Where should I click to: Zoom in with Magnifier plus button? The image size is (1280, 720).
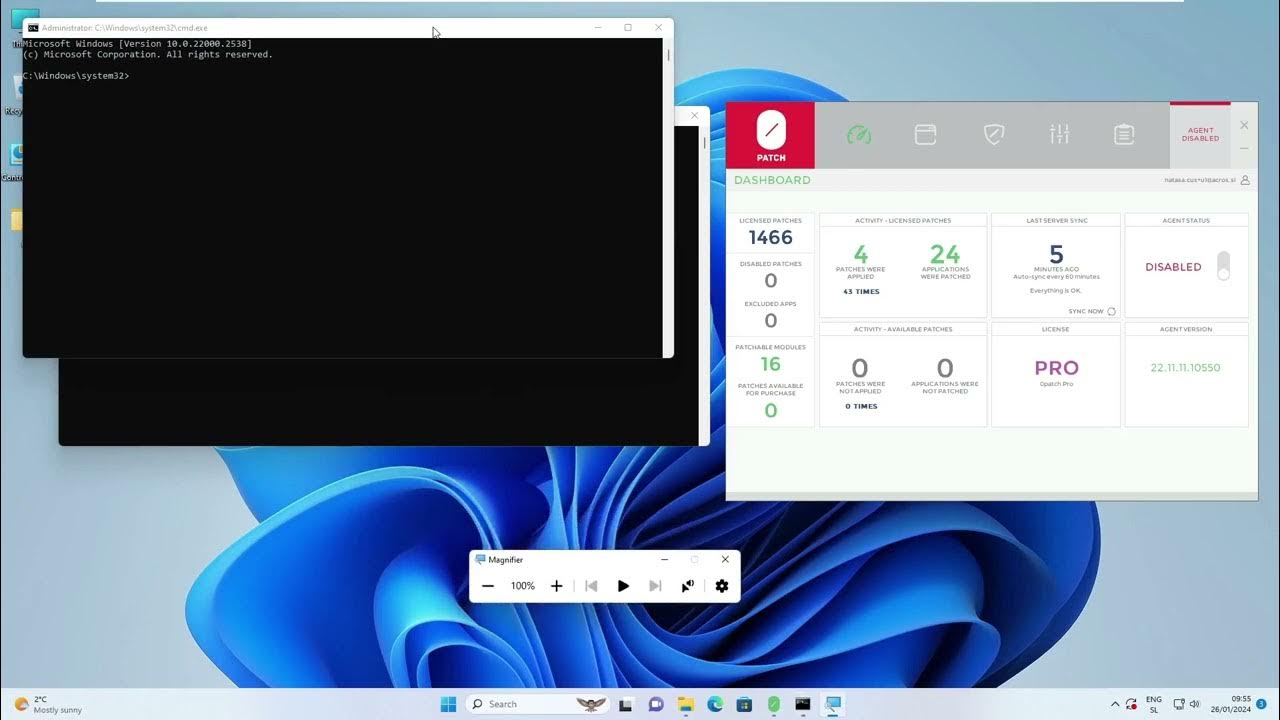point(557,586)
